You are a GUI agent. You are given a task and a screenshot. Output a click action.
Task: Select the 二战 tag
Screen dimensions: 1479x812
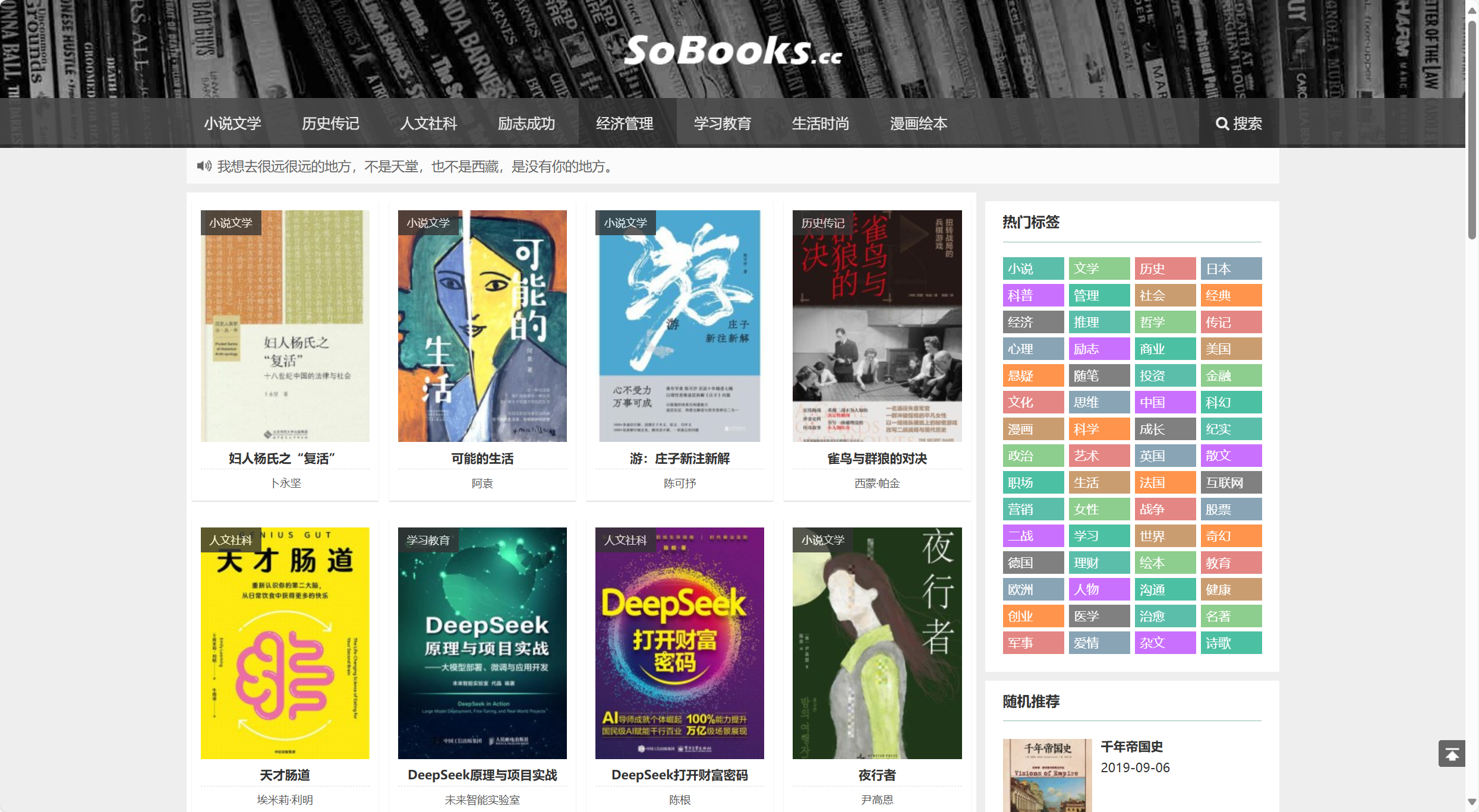click(x=1033, y=536)
